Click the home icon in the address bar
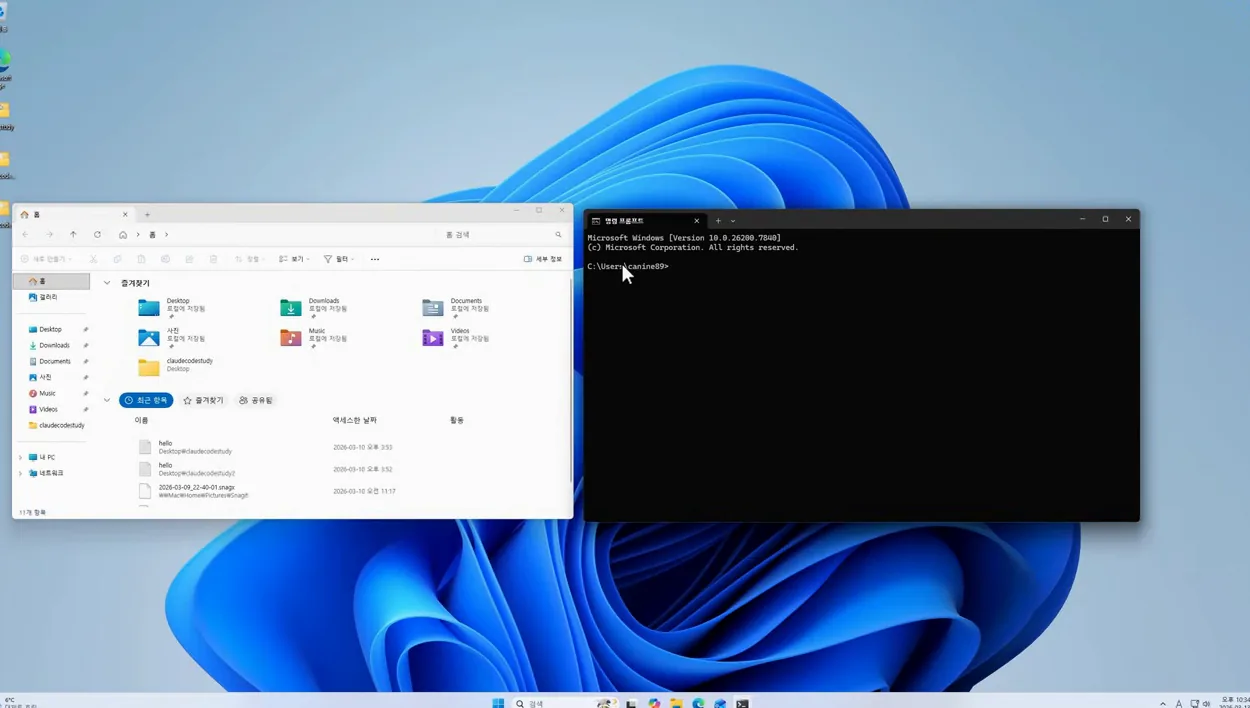This screenshot has height=708, width=1250. coord(123,235)
